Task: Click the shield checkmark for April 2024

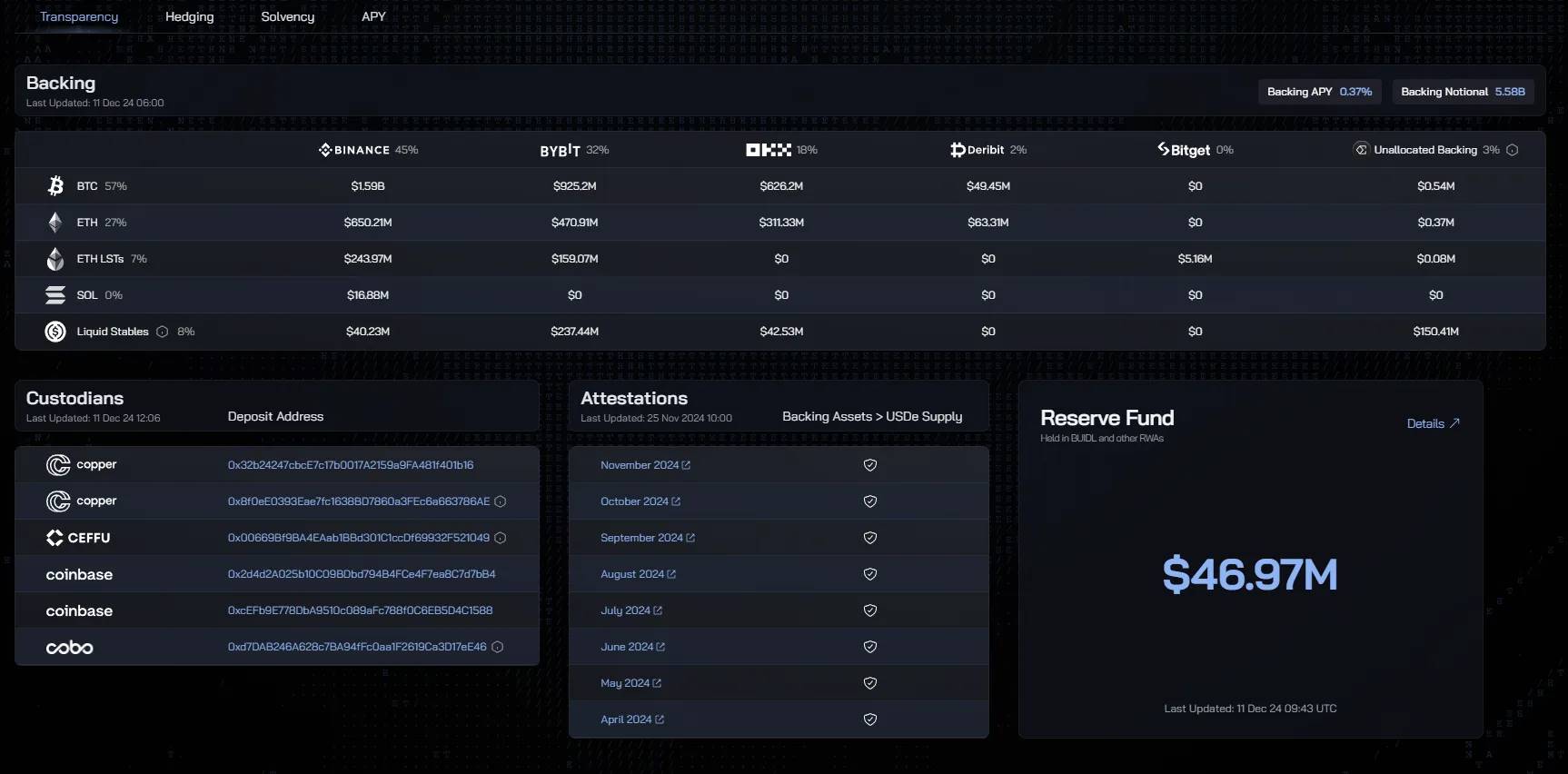Action: click(x=869, y=719)
